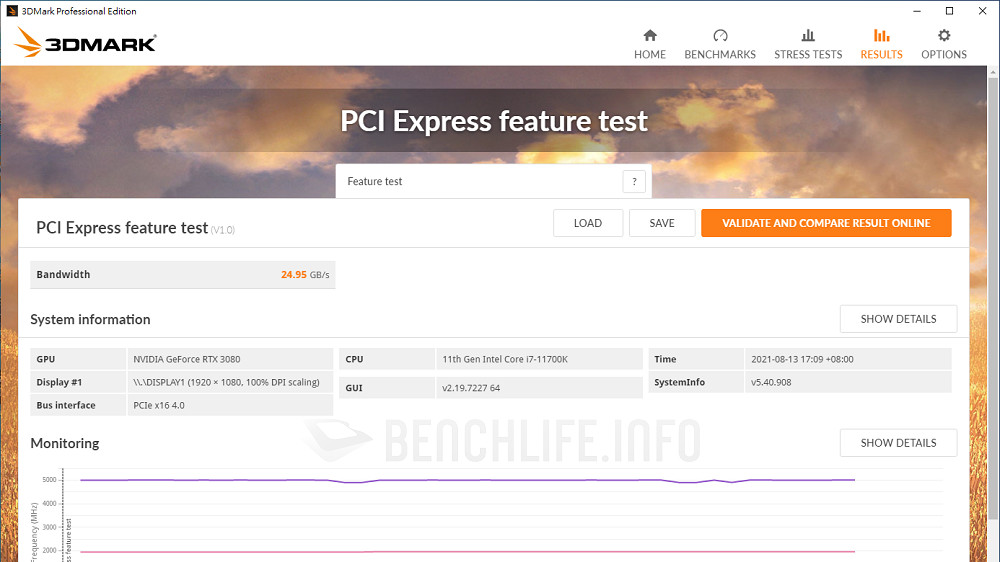This screenshot has height=562, width=1000.
Task: Click the System information section heading
Action: tap(91, 320)
